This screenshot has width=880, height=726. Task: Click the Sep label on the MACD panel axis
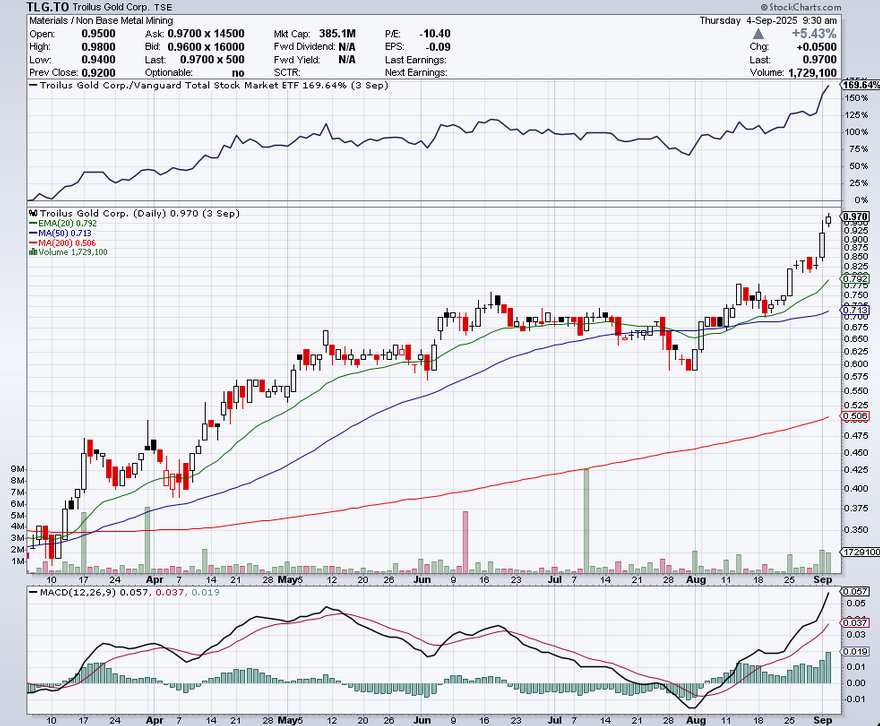click(x=823, y=720)
